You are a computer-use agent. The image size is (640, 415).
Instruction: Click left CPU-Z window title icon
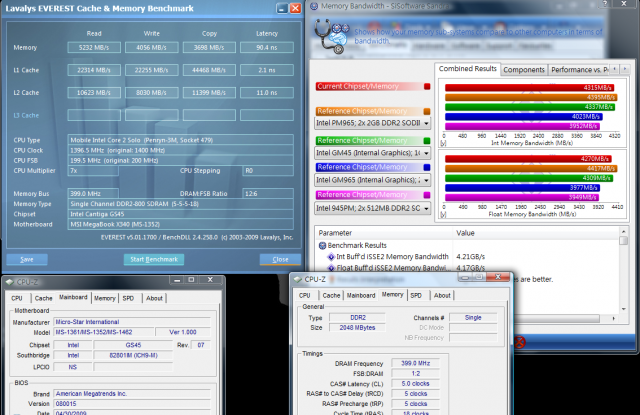click(x=9, y=282)
